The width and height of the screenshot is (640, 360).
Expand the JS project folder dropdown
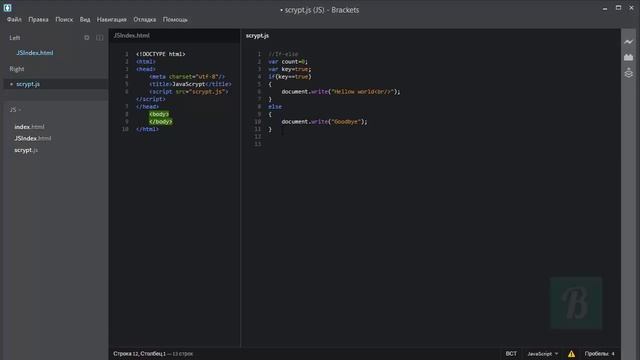(15, 110)
